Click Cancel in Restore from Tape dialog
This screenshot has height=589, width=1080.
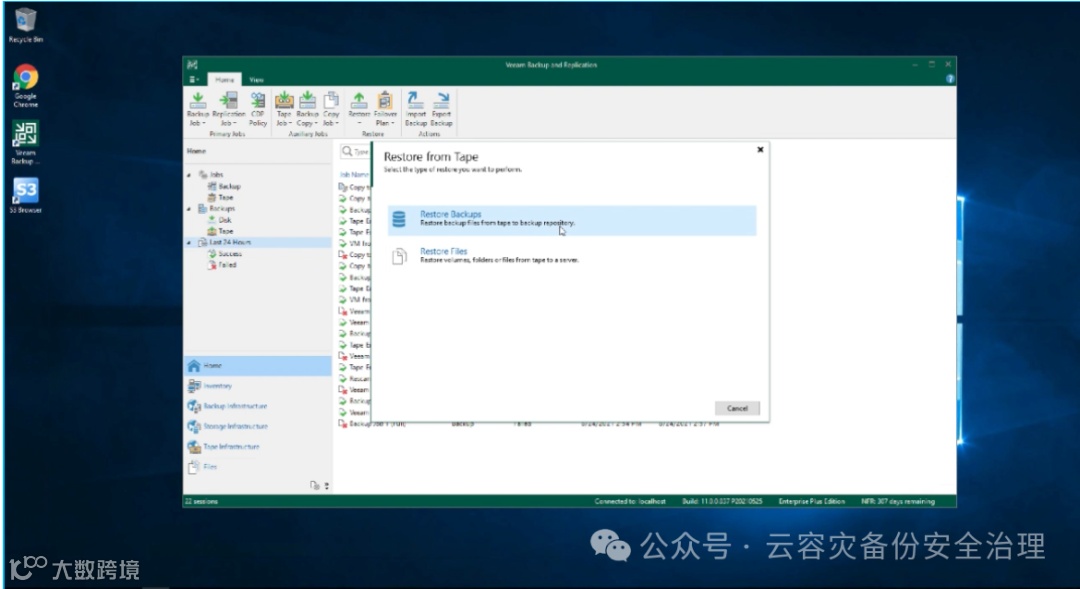point(737,409)
